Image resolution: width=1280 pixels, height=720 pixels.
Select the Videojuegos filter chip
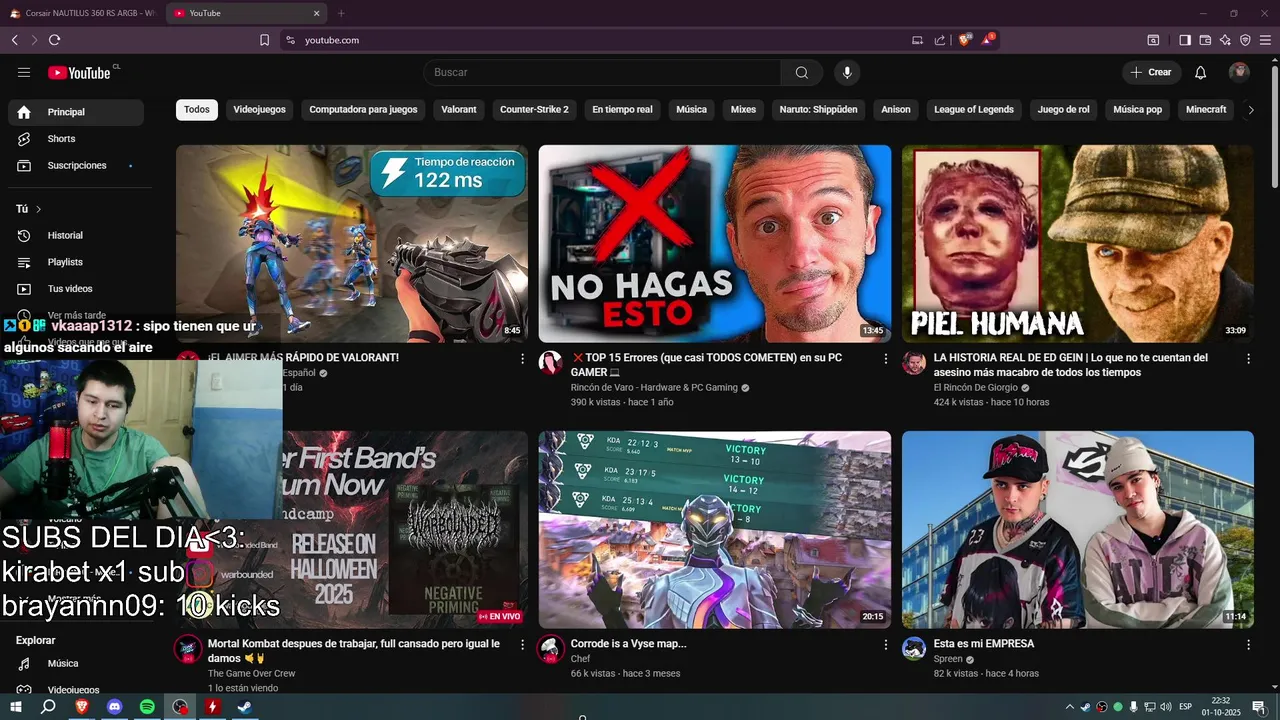(x=259, y=110)
